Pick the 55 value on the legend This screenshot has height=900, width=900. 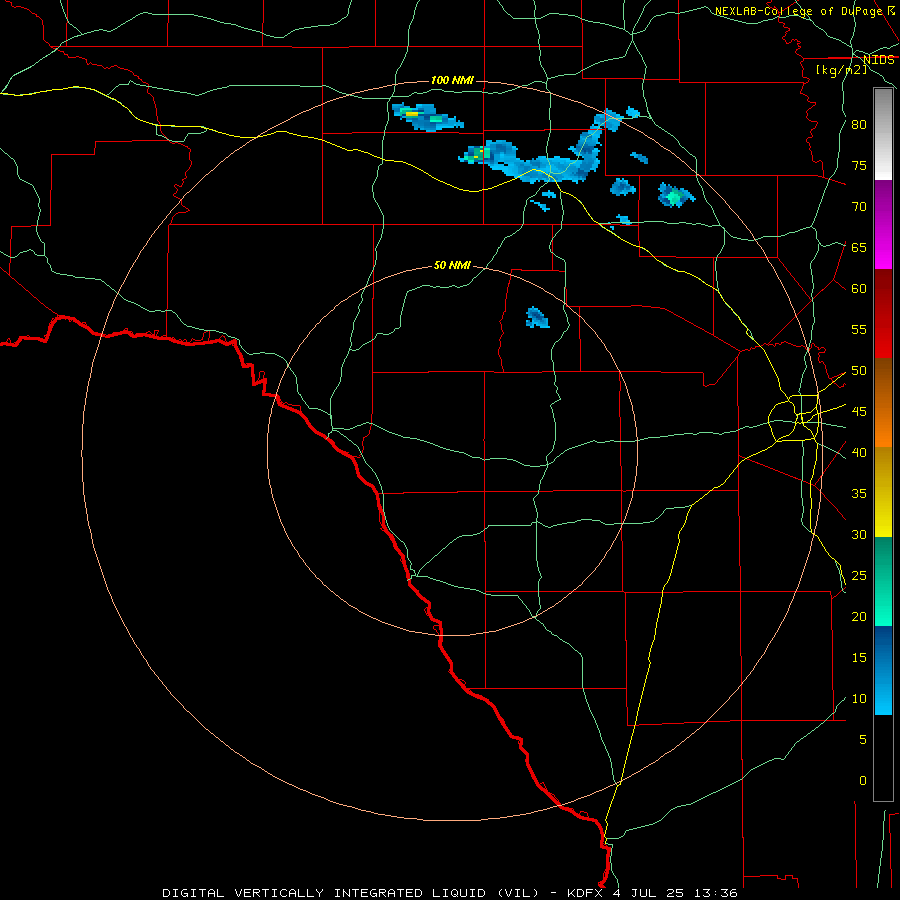(x=859, y=329)
